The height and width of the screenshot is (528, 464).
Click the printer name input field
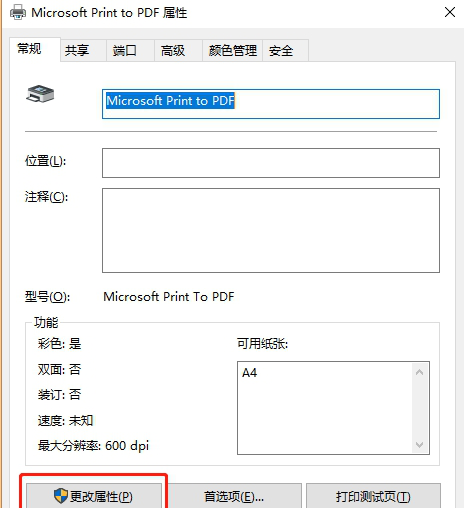point(271,104)
